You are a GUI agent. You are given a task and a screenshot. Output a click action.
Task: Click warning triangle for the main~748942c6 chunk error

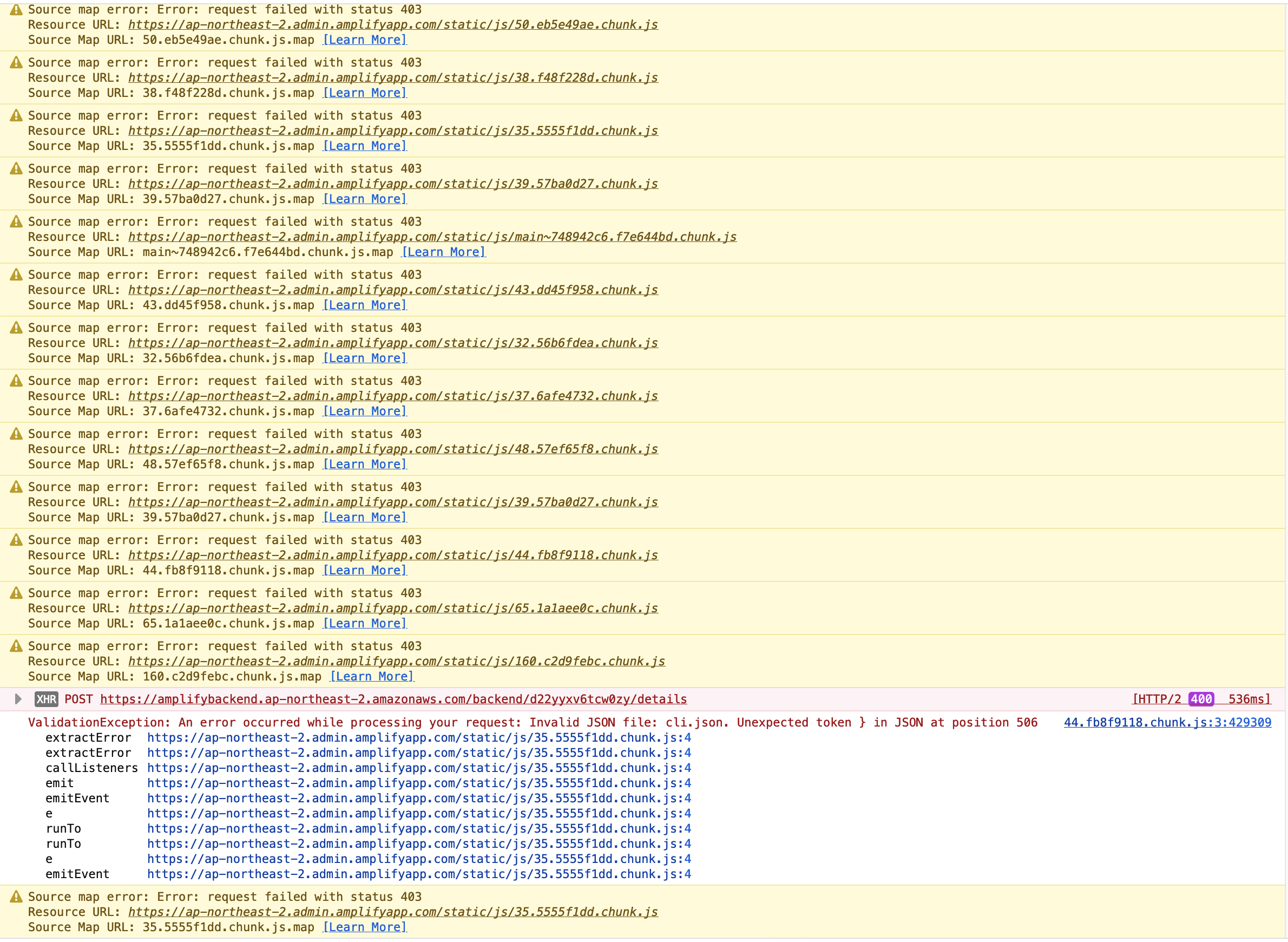[x=16, y=221]
